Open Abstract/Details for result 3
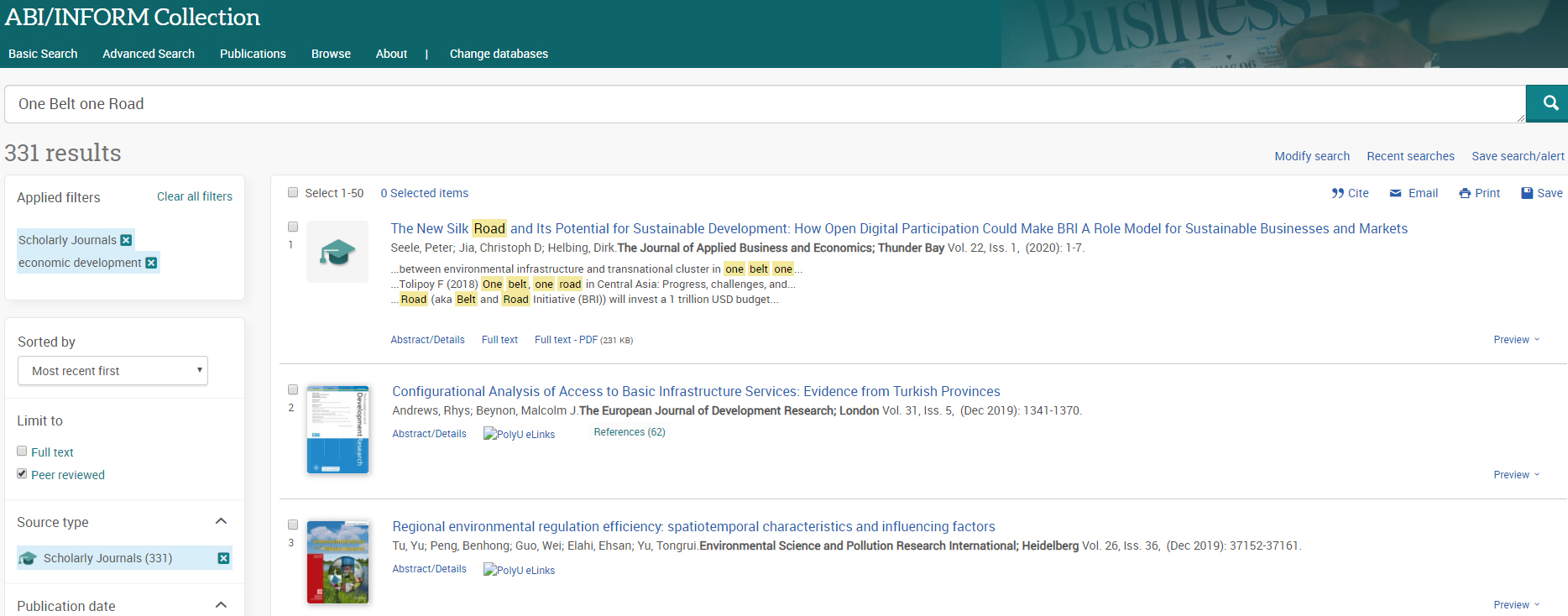 [x=429, y=569]
